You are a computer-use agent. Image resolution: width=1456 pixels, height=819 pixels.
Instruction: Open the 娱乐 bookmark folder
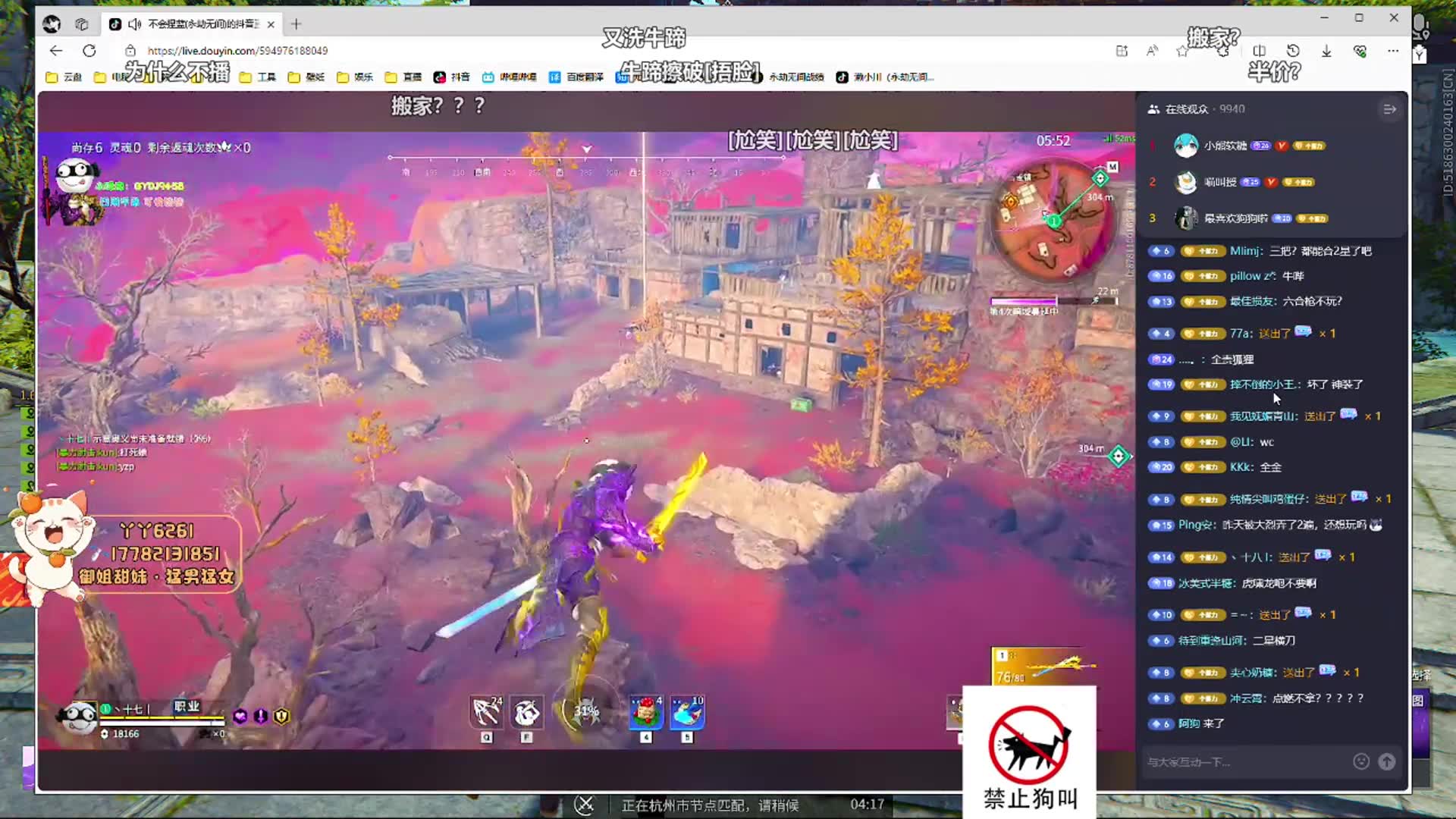355,77
